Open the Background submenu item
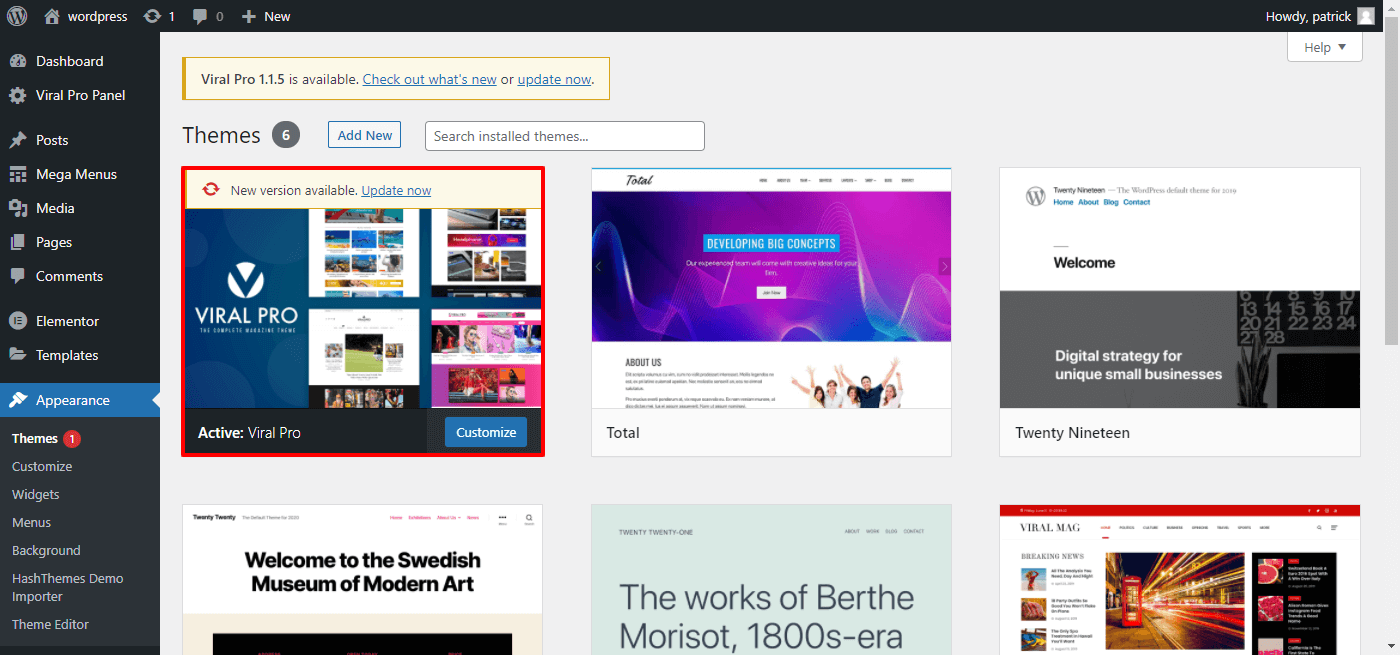 [46, 550]
